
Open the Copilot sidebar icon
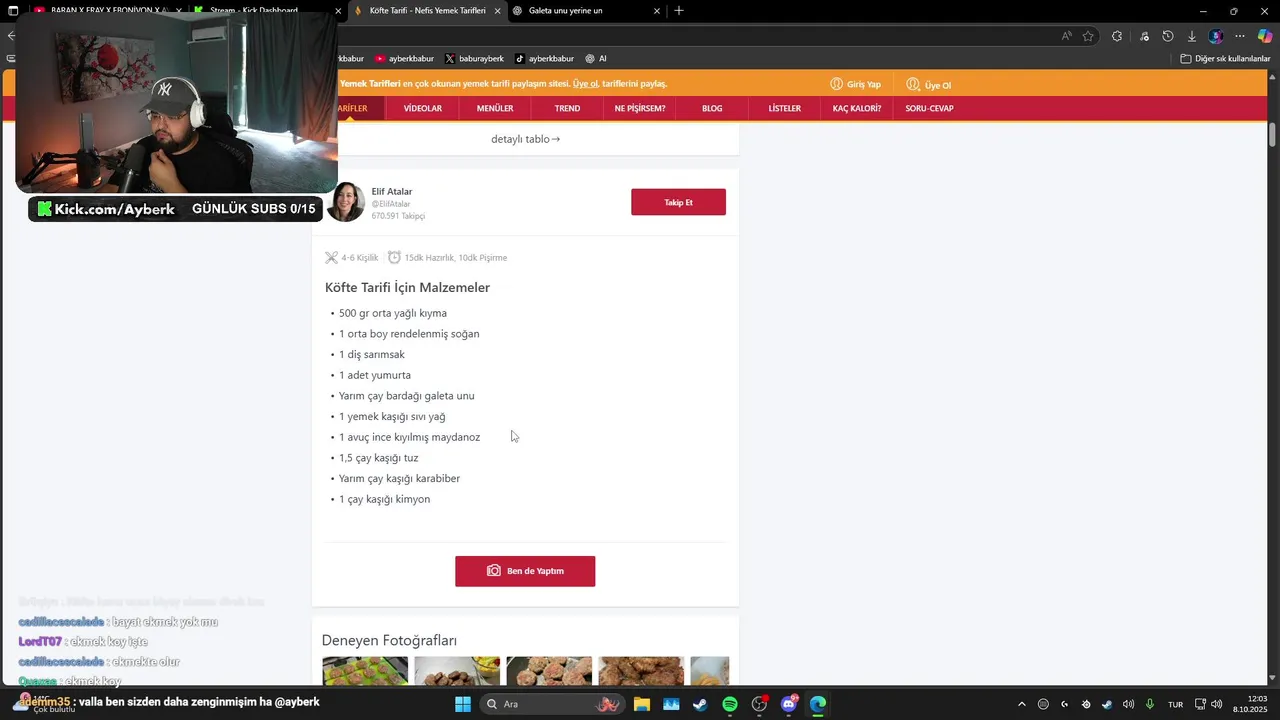pyautogui.click(x=1265, y=36)
